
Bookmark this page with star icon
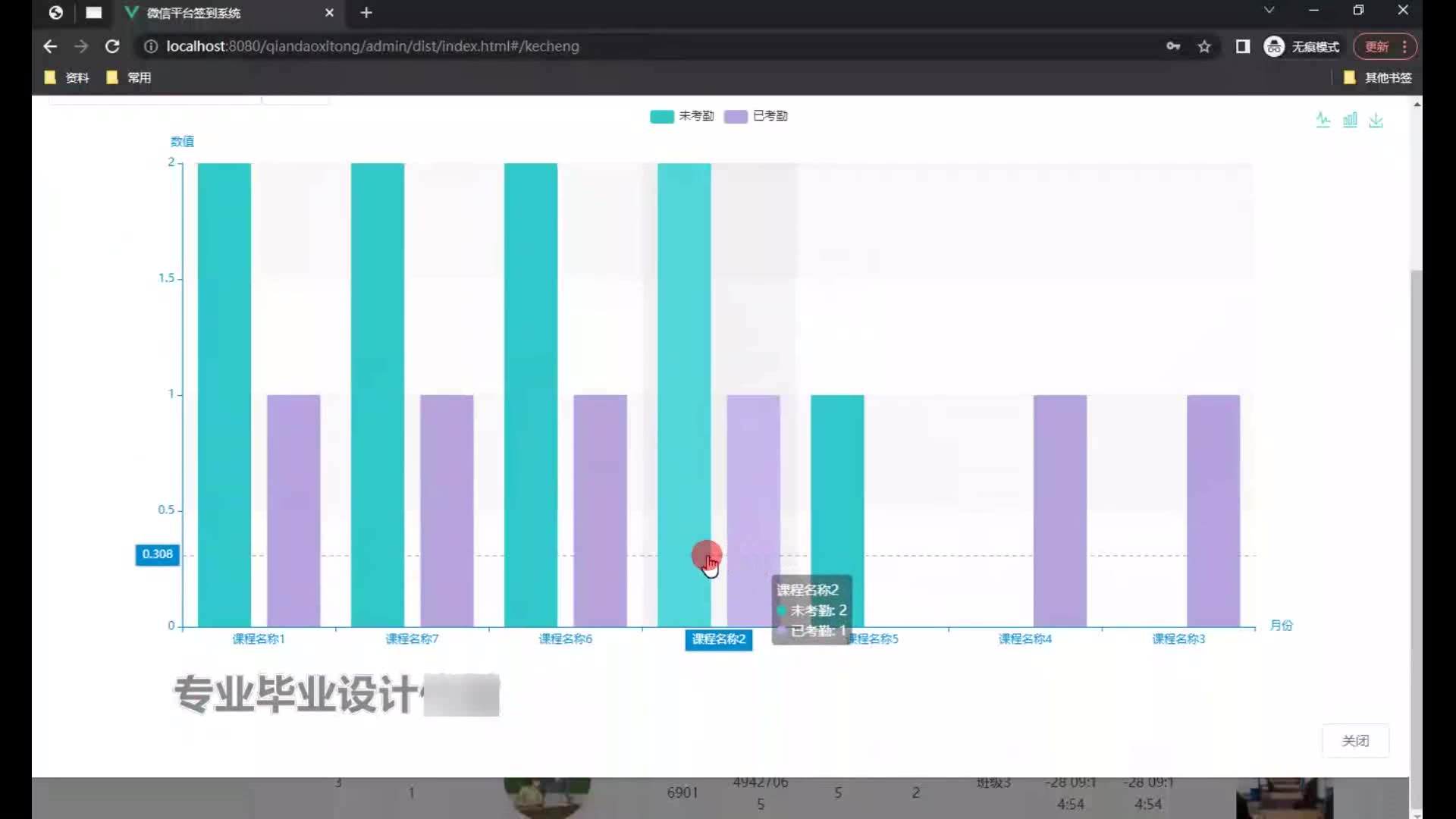tap(1204, 46)
